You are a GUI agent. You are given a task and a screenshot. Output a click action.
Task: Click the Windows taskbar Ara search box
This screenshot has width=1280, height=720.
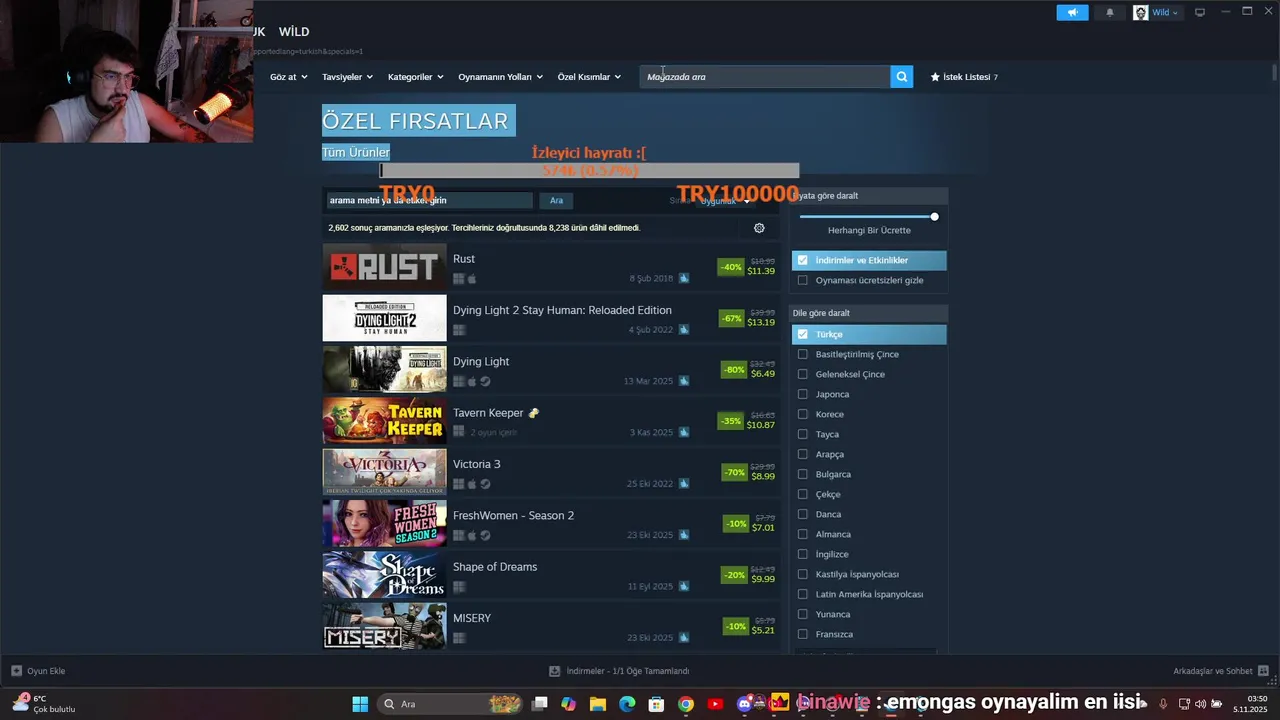point(450,704)
